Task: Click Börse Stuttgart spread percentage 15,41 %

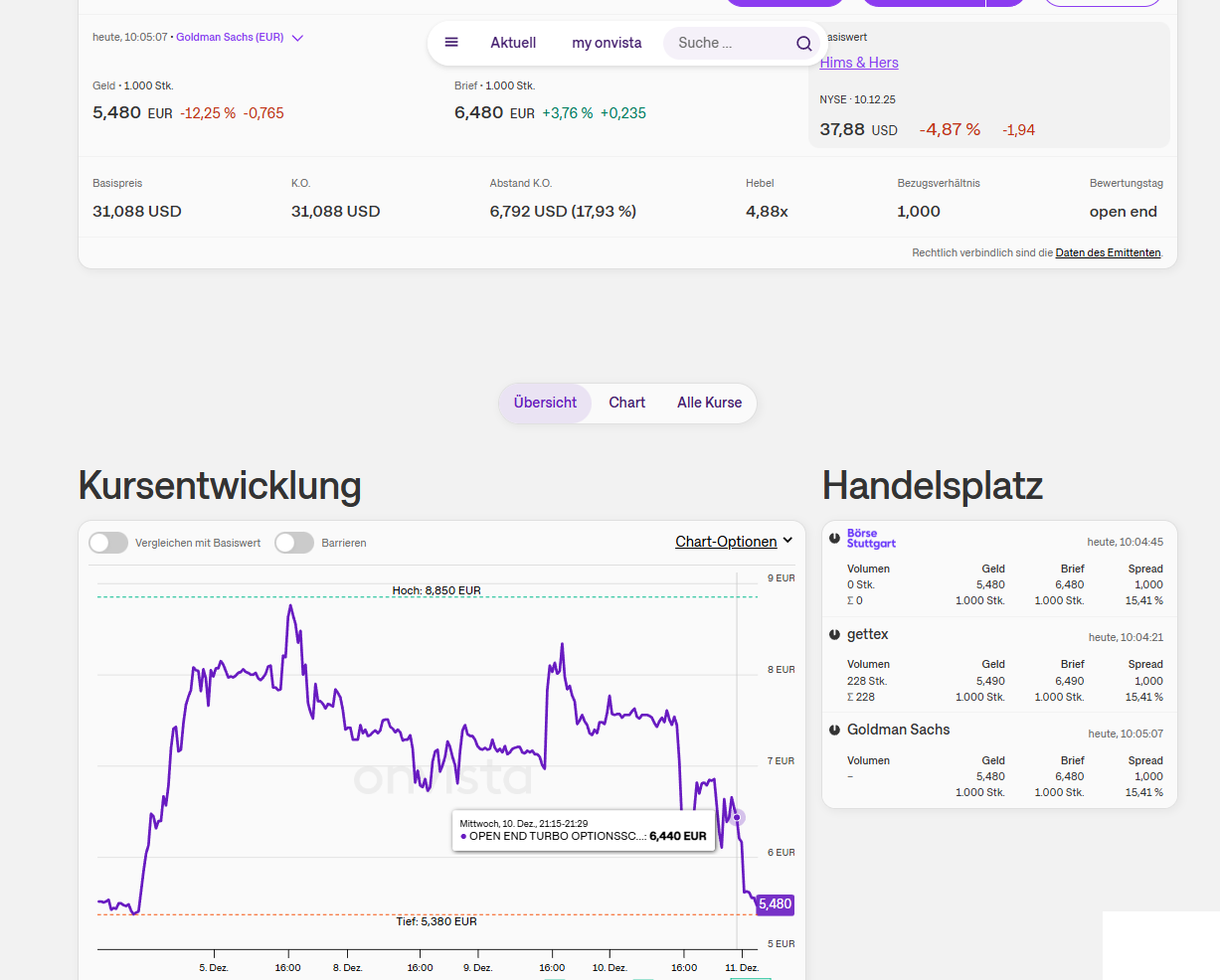Action: tap(1144, 600)
